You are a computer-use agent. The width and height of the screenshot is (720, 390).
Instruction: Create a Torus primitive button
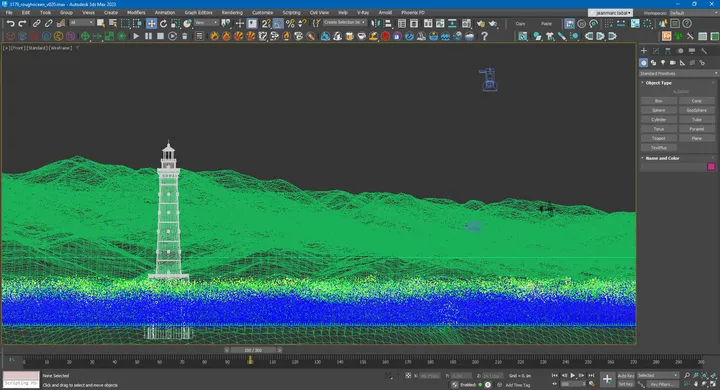[x=658, y=129]
